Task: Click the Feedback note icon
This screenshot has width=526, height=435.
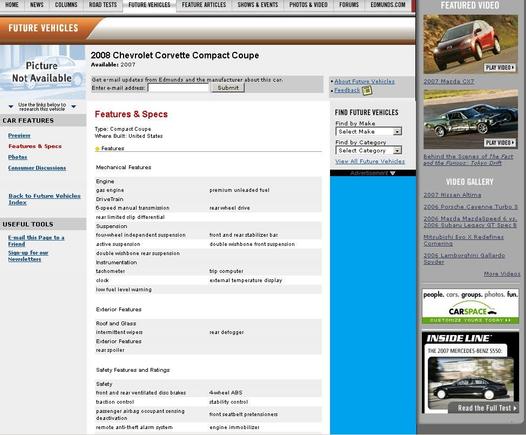Action: (x=367, y=90)
